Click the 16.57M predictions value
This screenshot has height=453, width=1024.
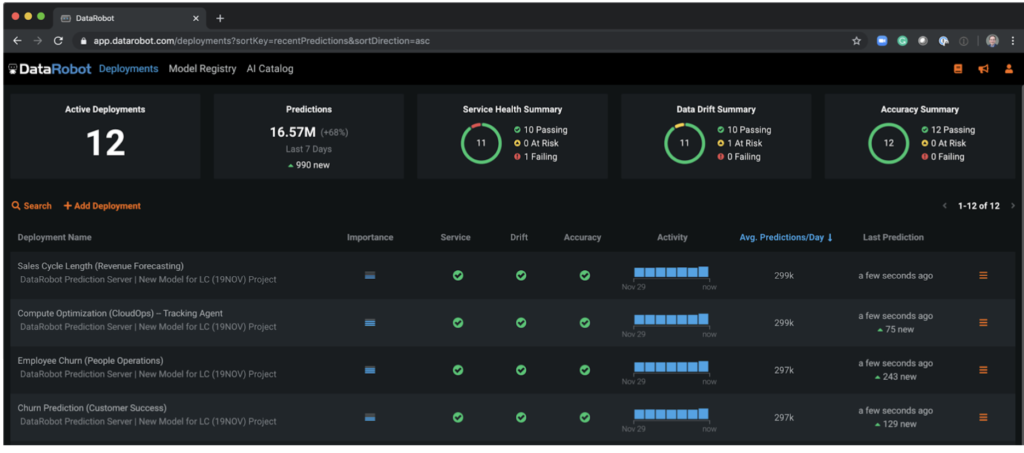click(x=293, y=133)
